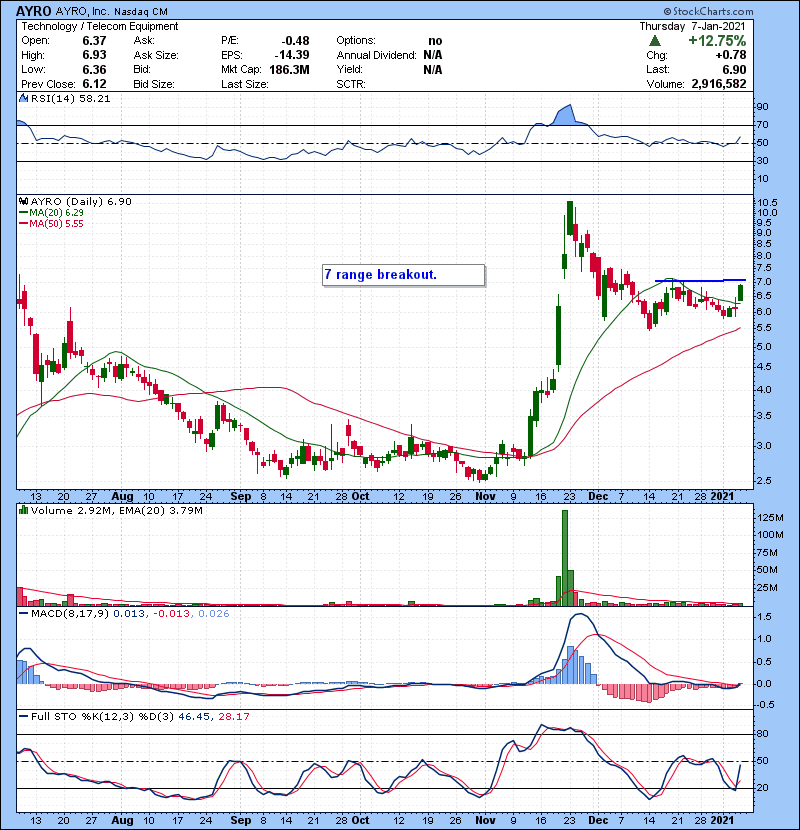800x830 pixels.
Task: Select the MA(50) 5.55 legend entry
Action: click(x=51, y=223)
